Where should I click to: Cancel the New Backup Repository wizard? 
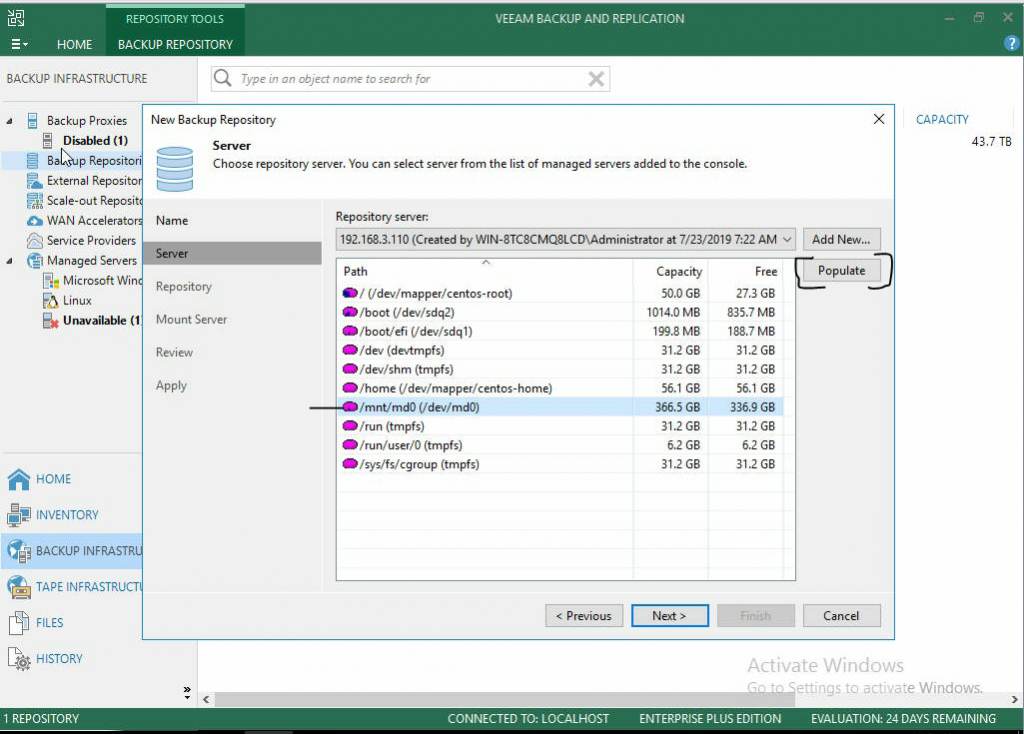pos(841,616)
